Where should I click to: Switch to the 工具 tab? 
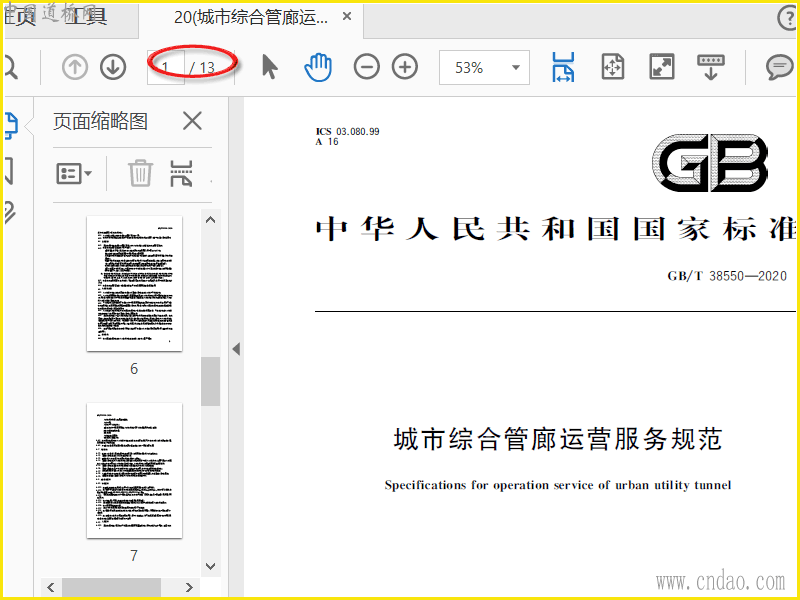click(x=86, y=16)
